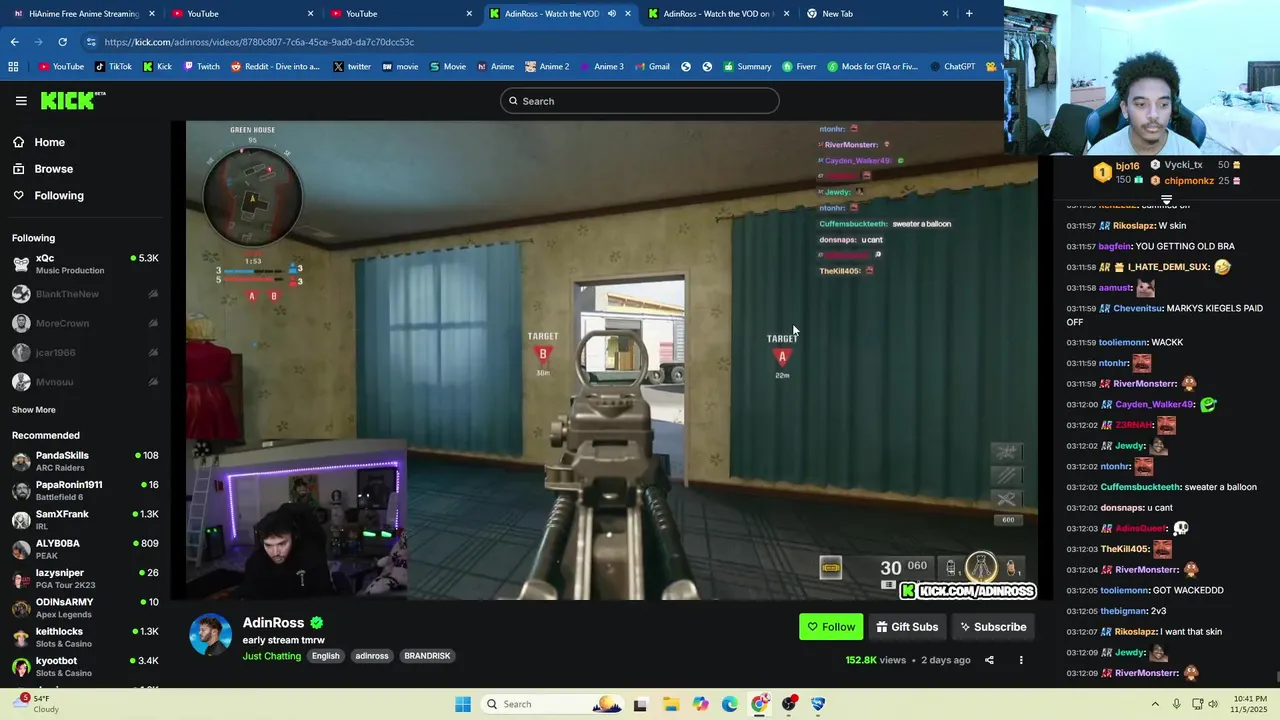Click the adinross tag

point(372,656)
